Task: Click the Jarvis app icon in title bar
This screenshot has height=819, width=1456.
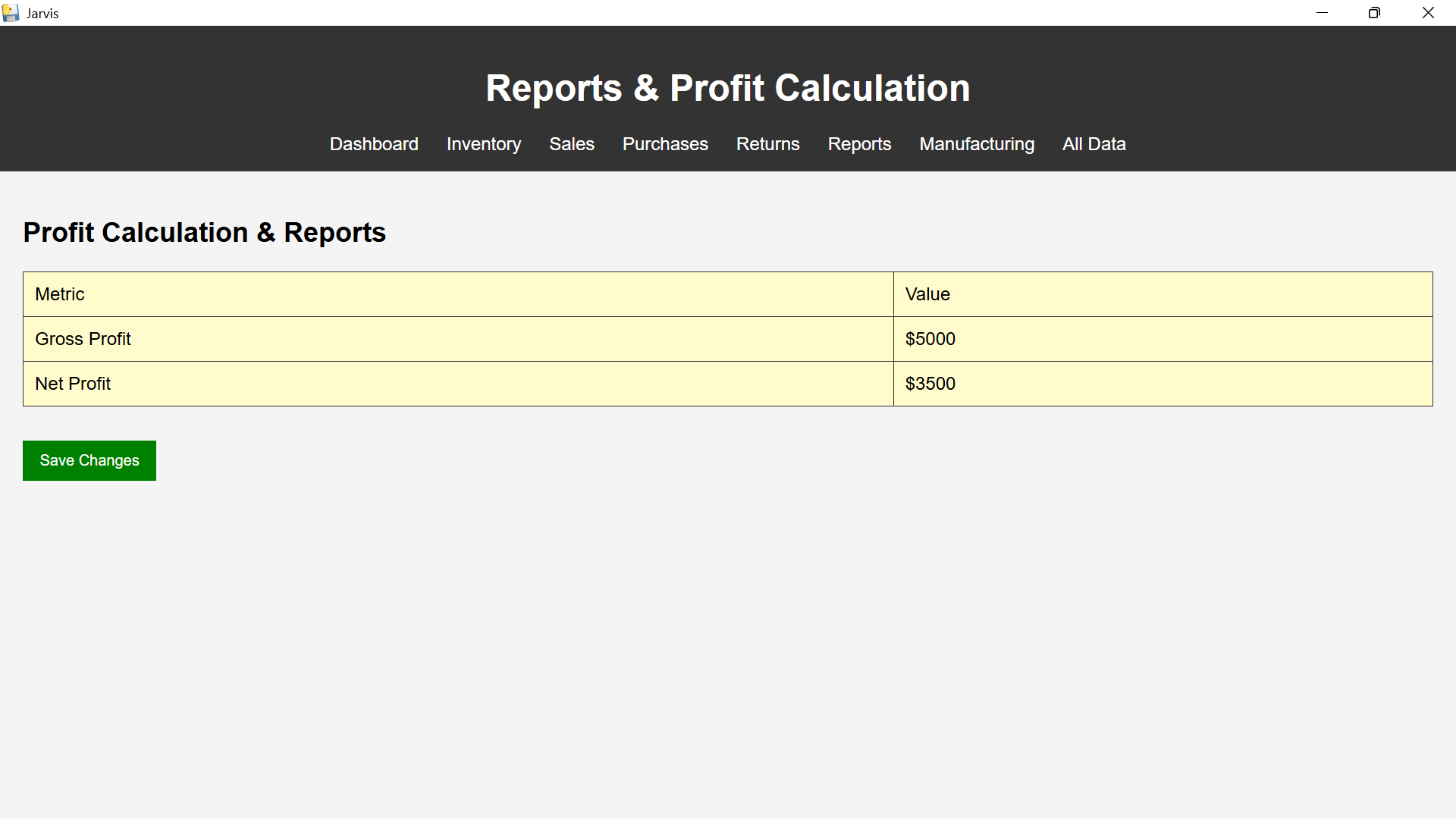Action: [x=11, y=13]
